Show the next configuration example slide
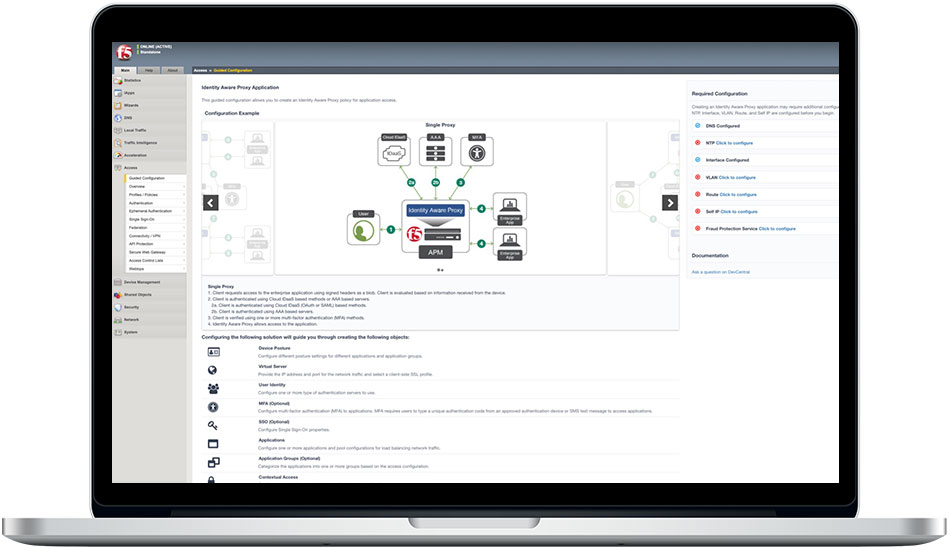This screenshot has height=547, width=950. coord(669,203)
